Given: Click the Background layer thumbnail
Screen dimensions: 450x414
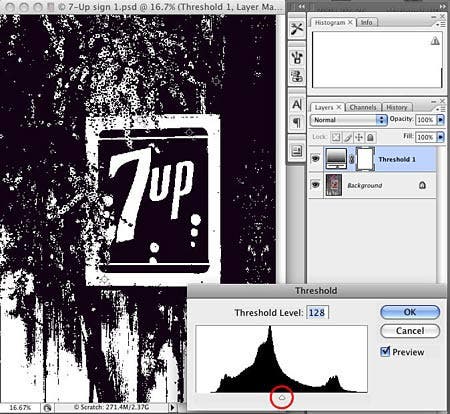Looking at the screenshot, I should (334, 185).
